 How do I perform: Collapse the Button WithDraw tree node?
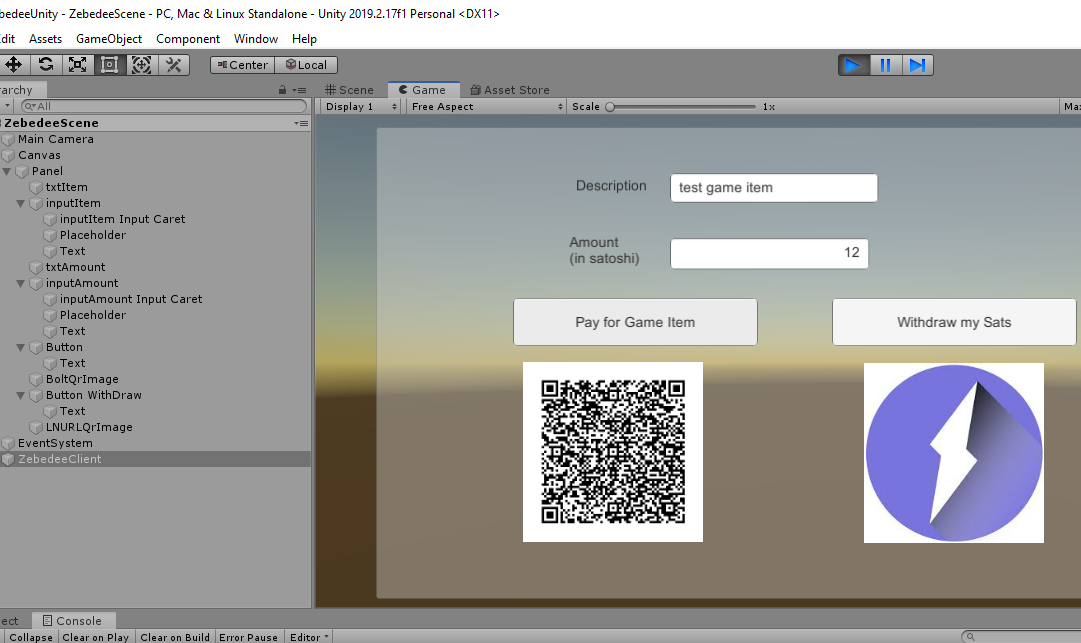[21, 396]
